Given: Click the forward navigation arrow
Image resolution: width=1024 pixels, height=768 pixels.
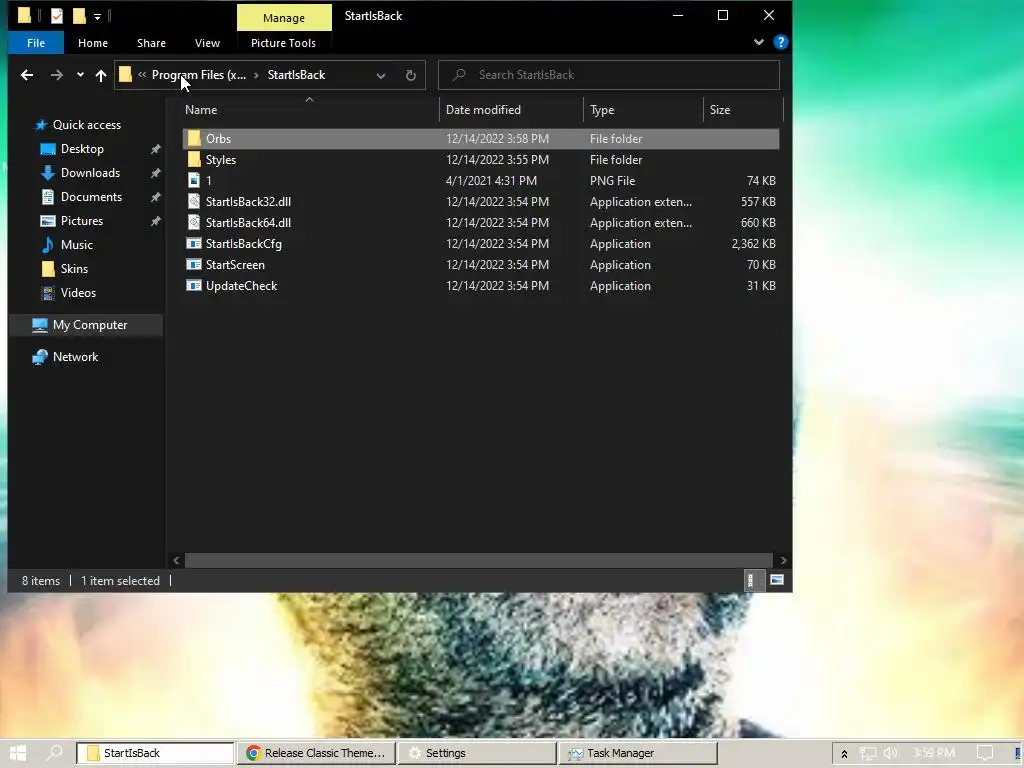Looking at the screenshot, I should pos(57,75).
